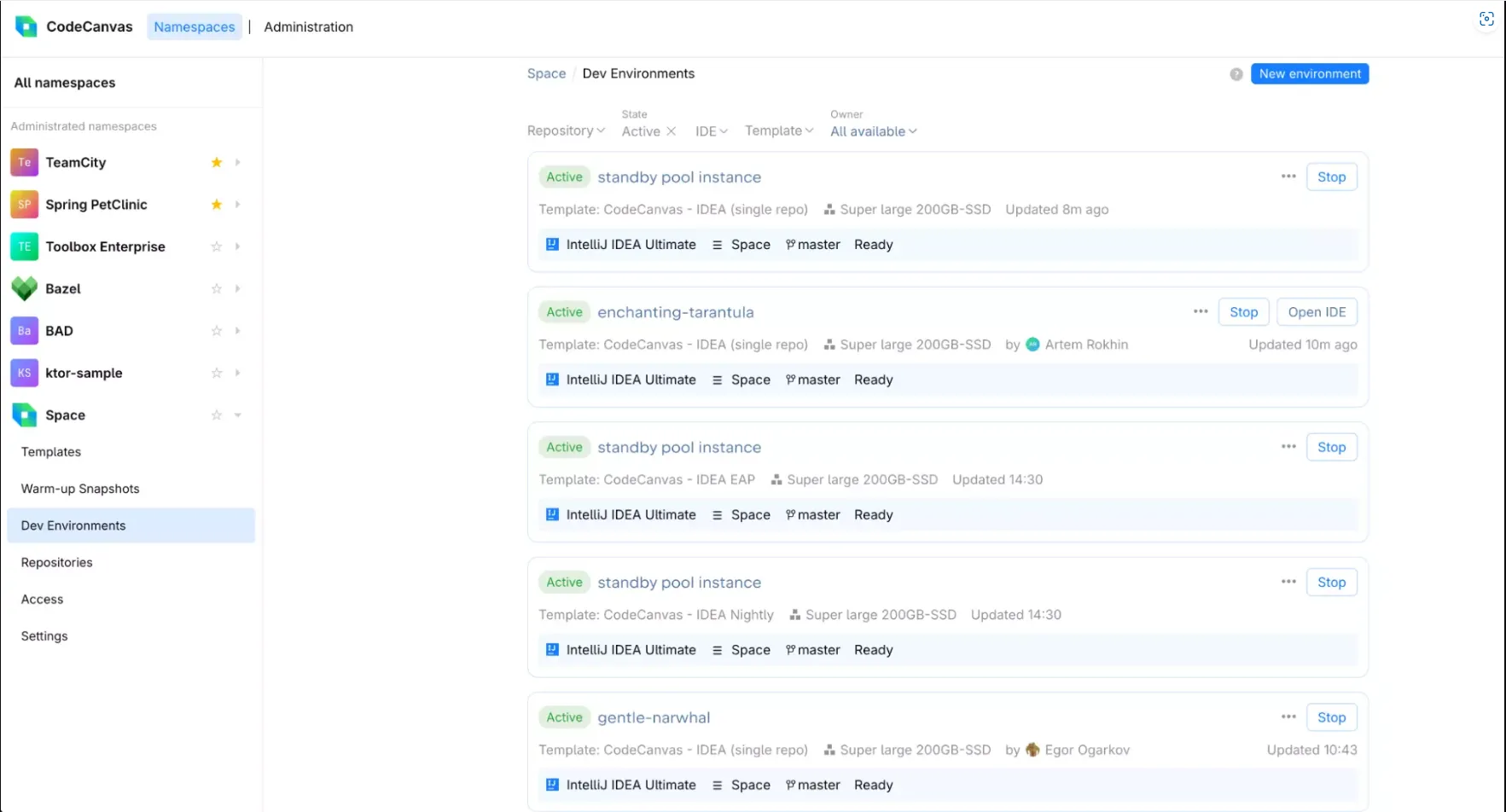The image size is (1506, 812).
Task: Open more options for enchanting-tarantula environment
Action: (x=1201, y=311)
